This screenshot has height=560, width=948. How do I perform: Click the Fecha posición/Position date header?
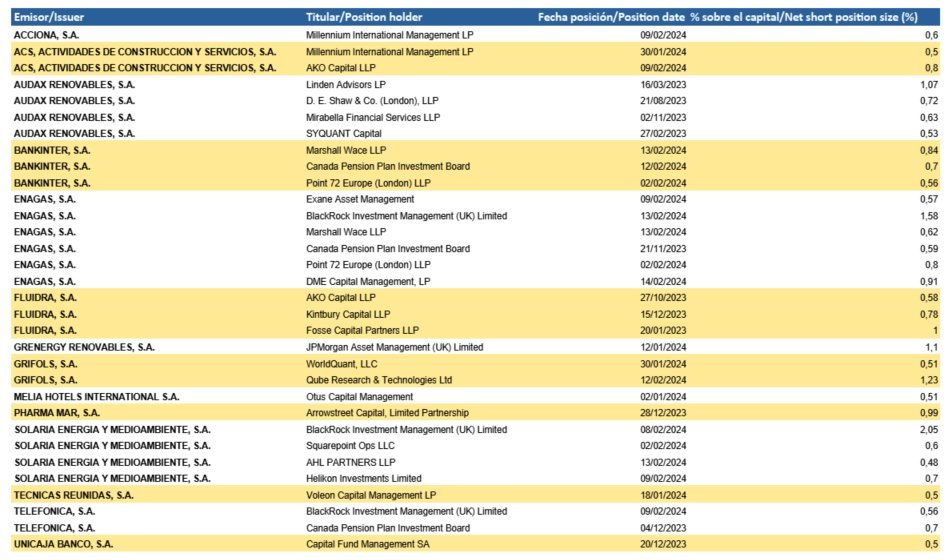(x=611, y=17)
